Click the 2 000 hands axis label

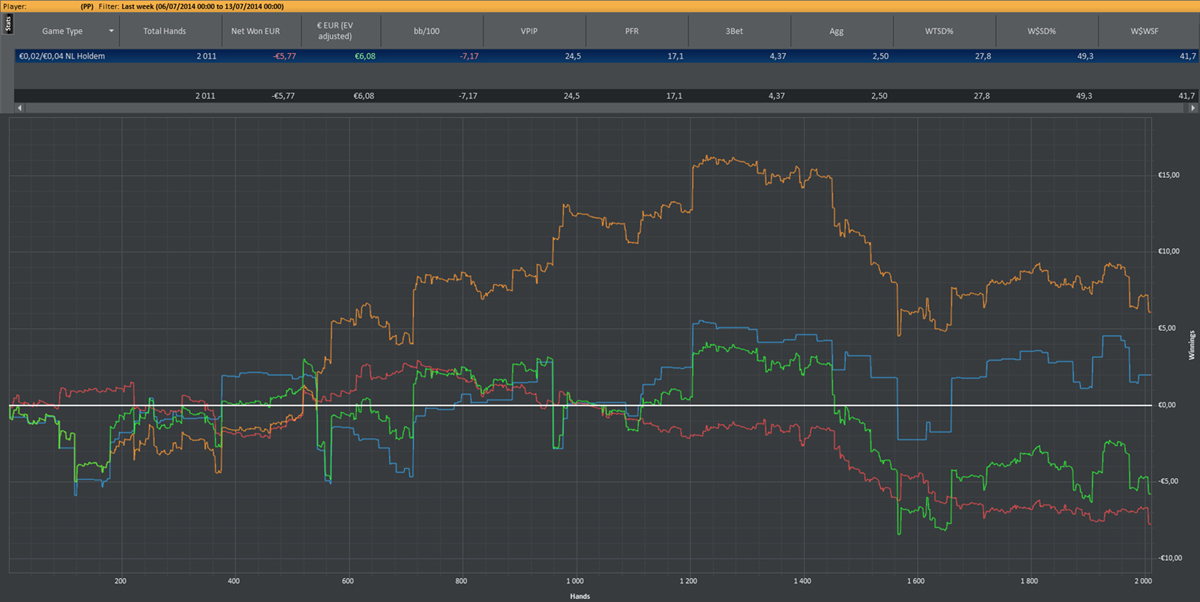pos(1142,580)
